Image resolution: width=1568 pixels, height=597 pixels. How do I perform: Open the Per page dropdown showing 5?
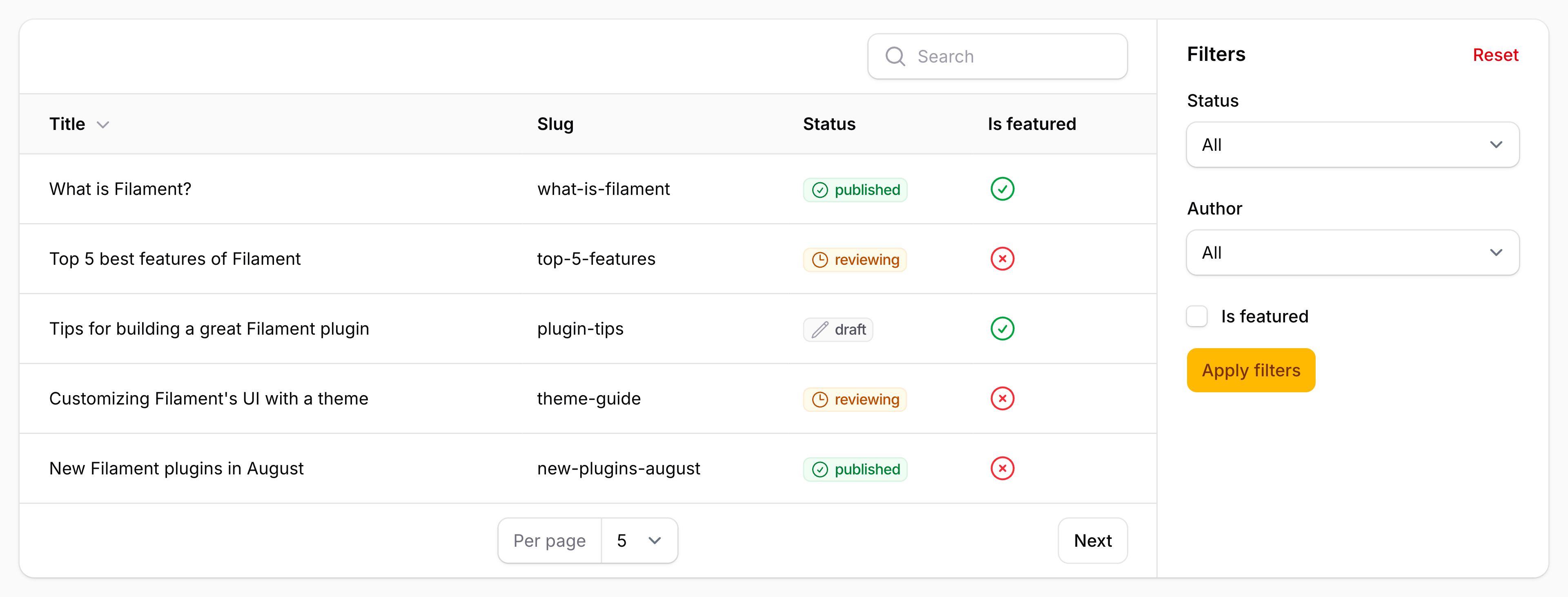click(x=639, y=540)
